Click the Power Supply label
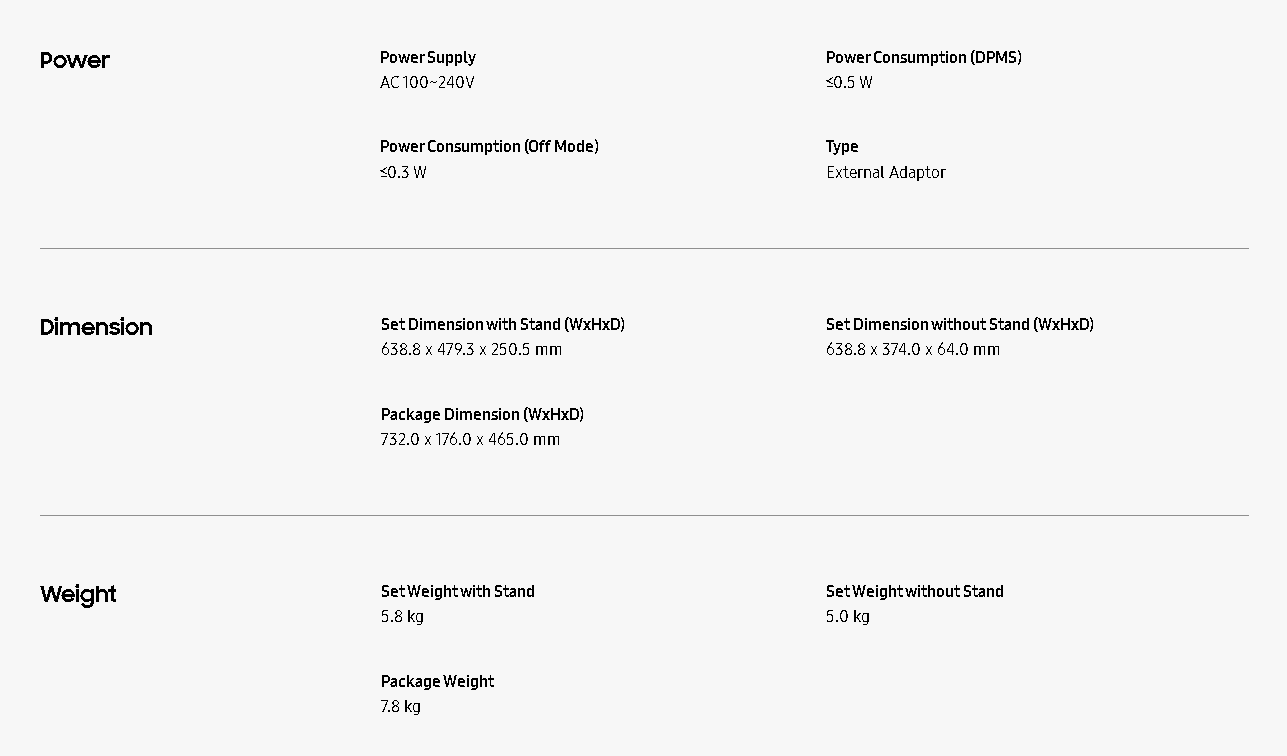This screenshot has width=1287, height=756. (x=428, y=57)
